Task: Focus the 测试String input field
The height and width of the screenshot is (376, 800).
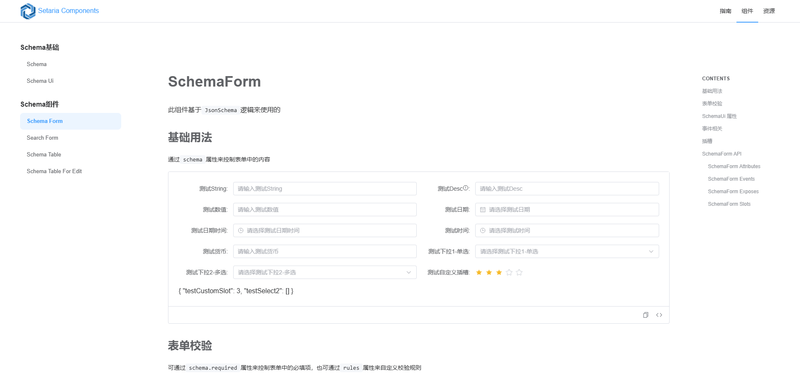Action: [325, 189]
